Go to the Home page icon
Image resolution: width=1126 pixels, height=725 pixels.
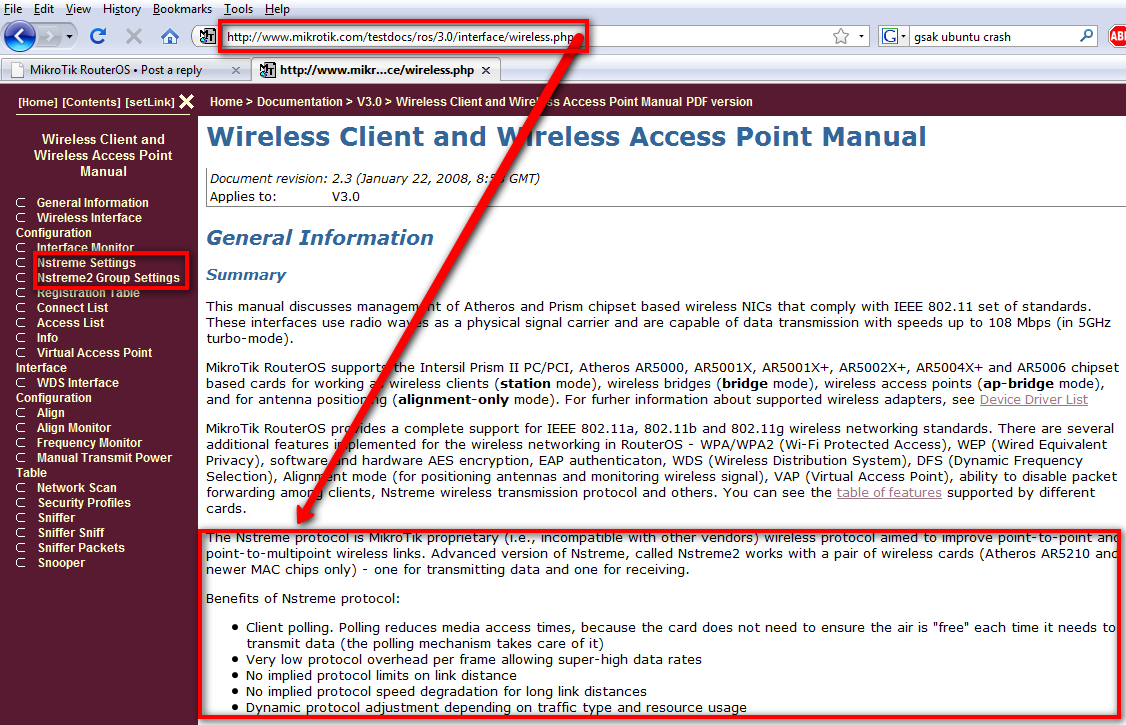pyautogui.click(x=169, y=36)
